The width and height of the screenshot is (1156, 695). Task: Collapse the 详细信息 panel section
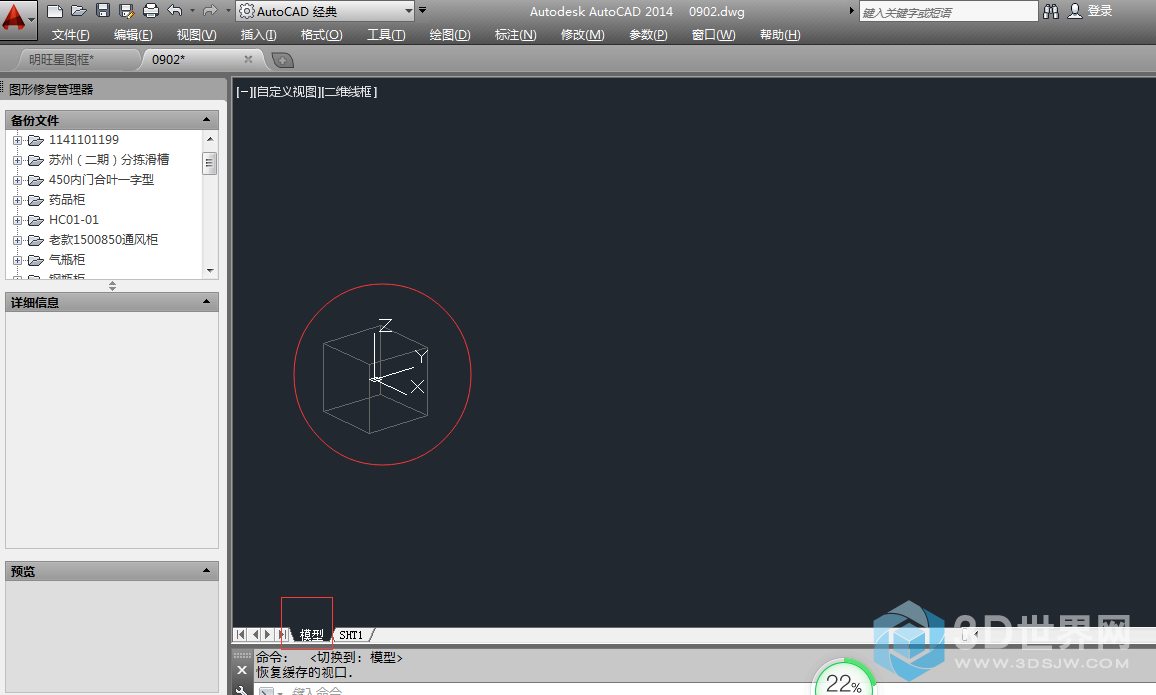click(206, 301)
